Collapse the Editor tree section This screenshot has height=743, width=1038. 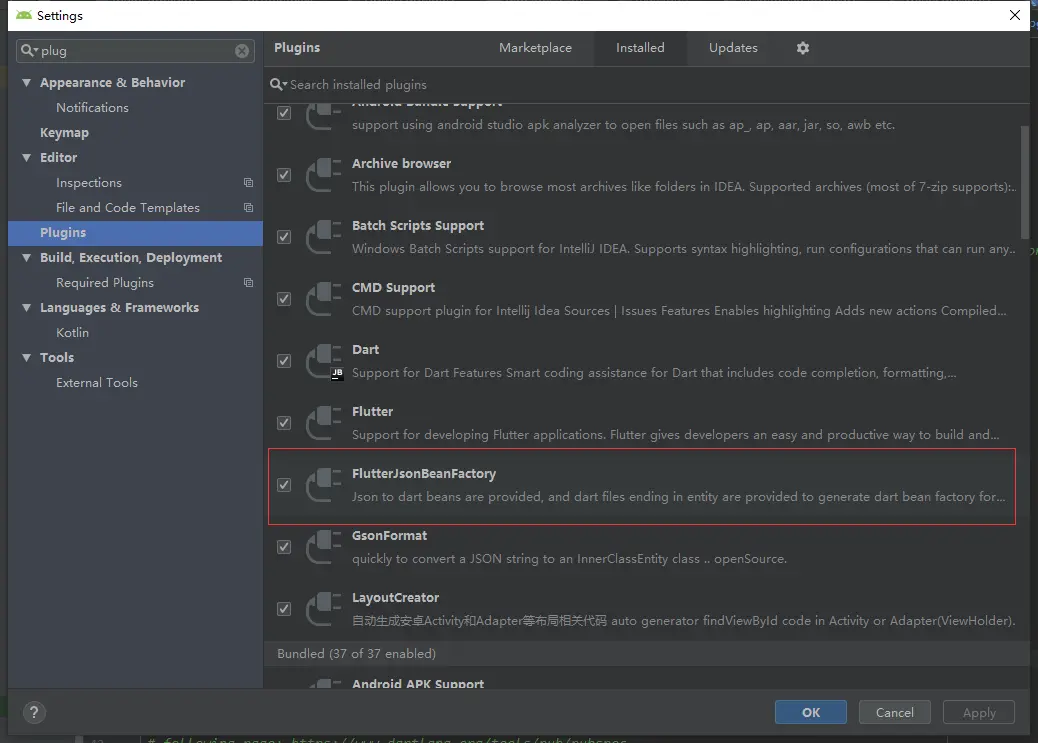click(26, 158)
